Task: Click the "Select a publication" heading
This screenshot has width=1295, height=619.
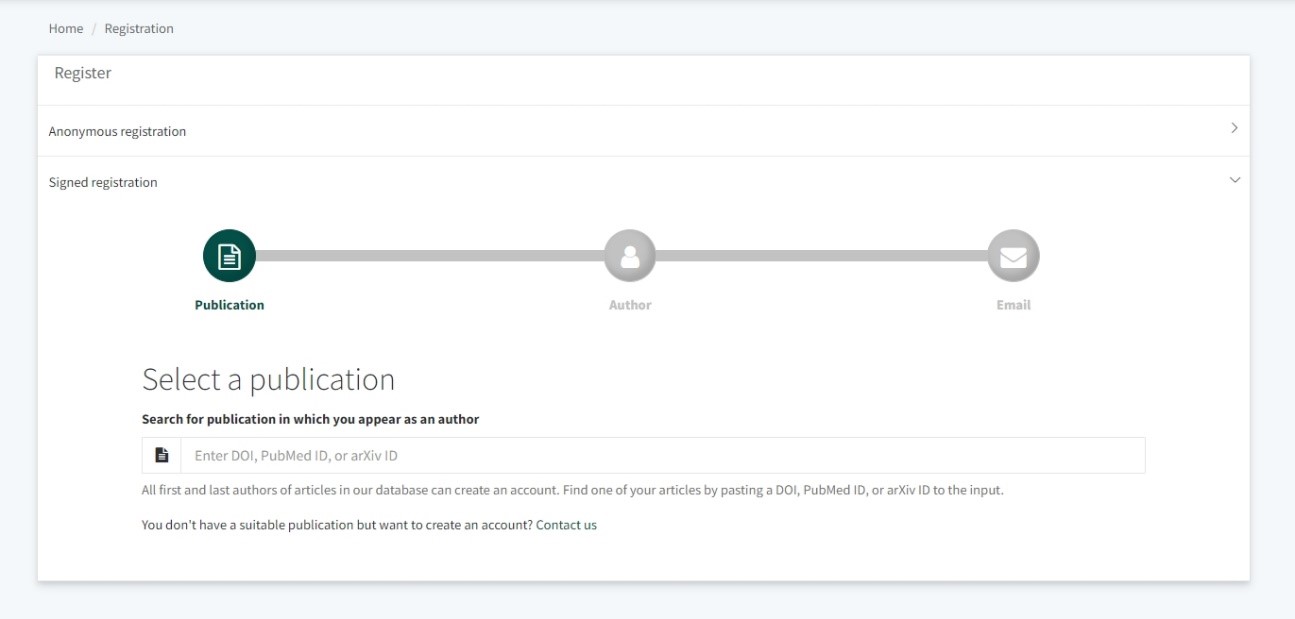Action: click(268, 380)
